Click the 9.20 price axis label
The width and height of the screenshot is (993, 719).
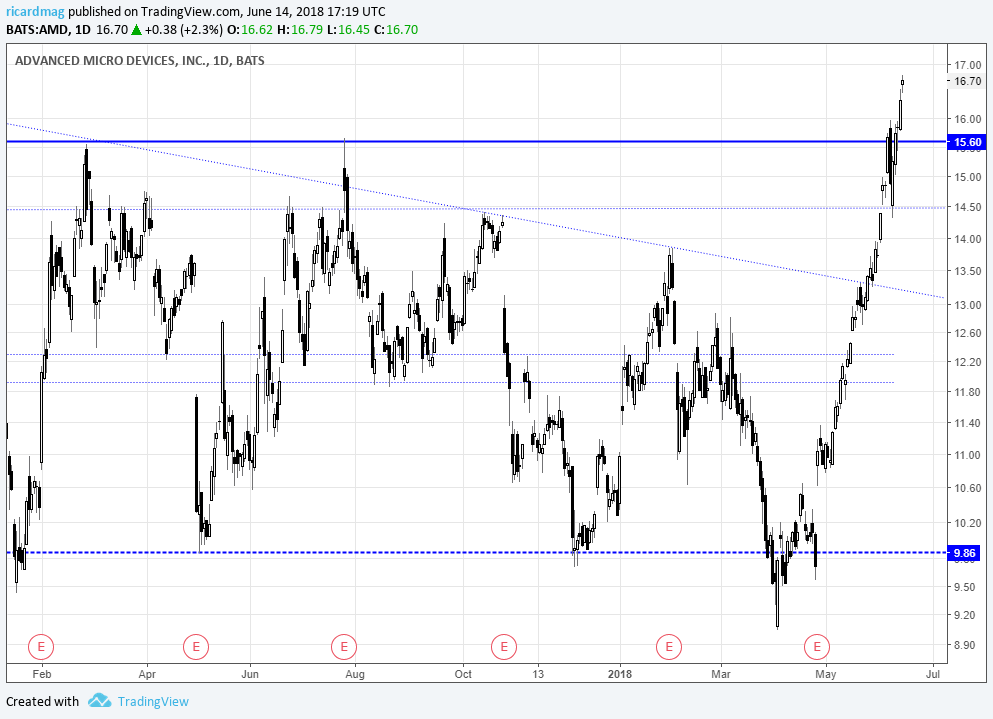(965, 615)
